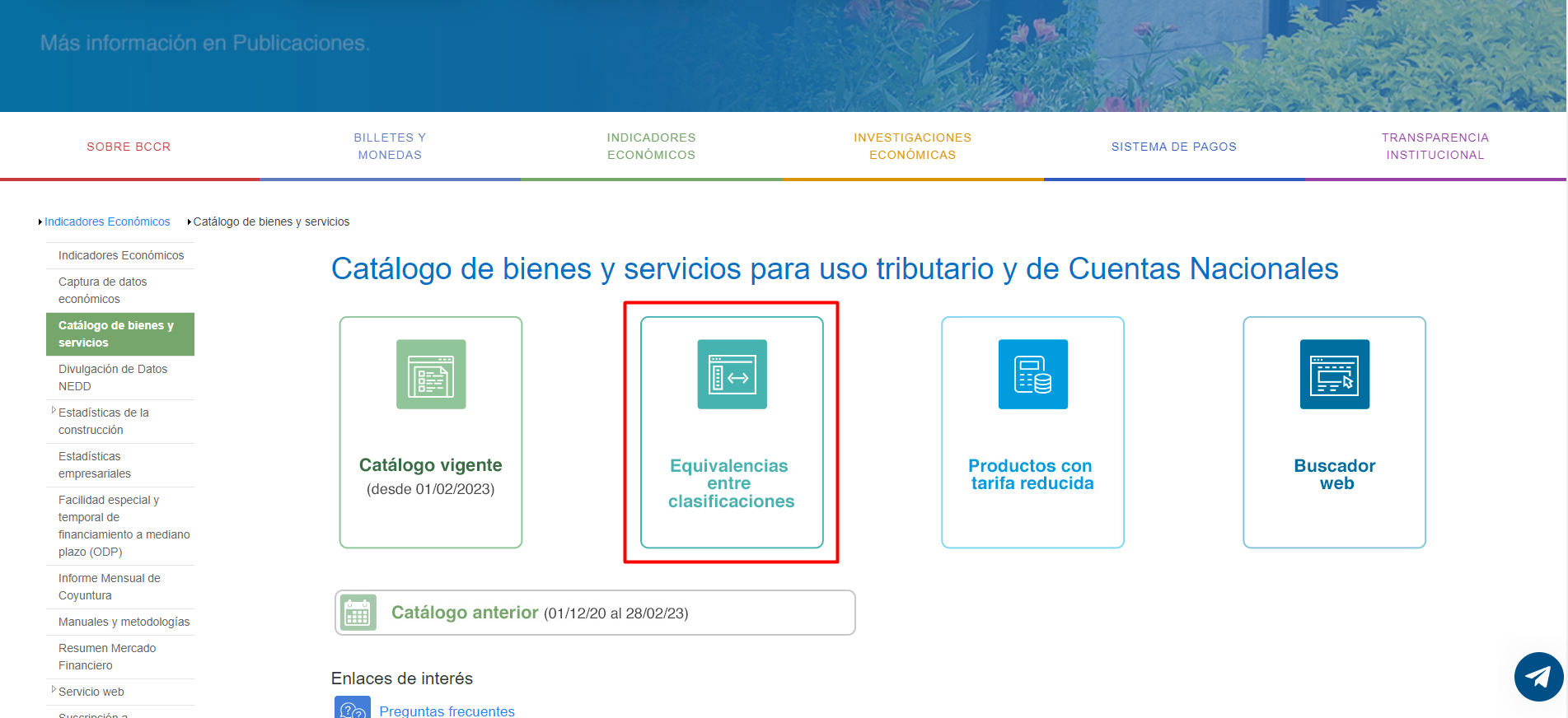The image size is (1568, 718).
Task: Open the Transparencia Institucional menu
Action: [x=1435, y=147]
